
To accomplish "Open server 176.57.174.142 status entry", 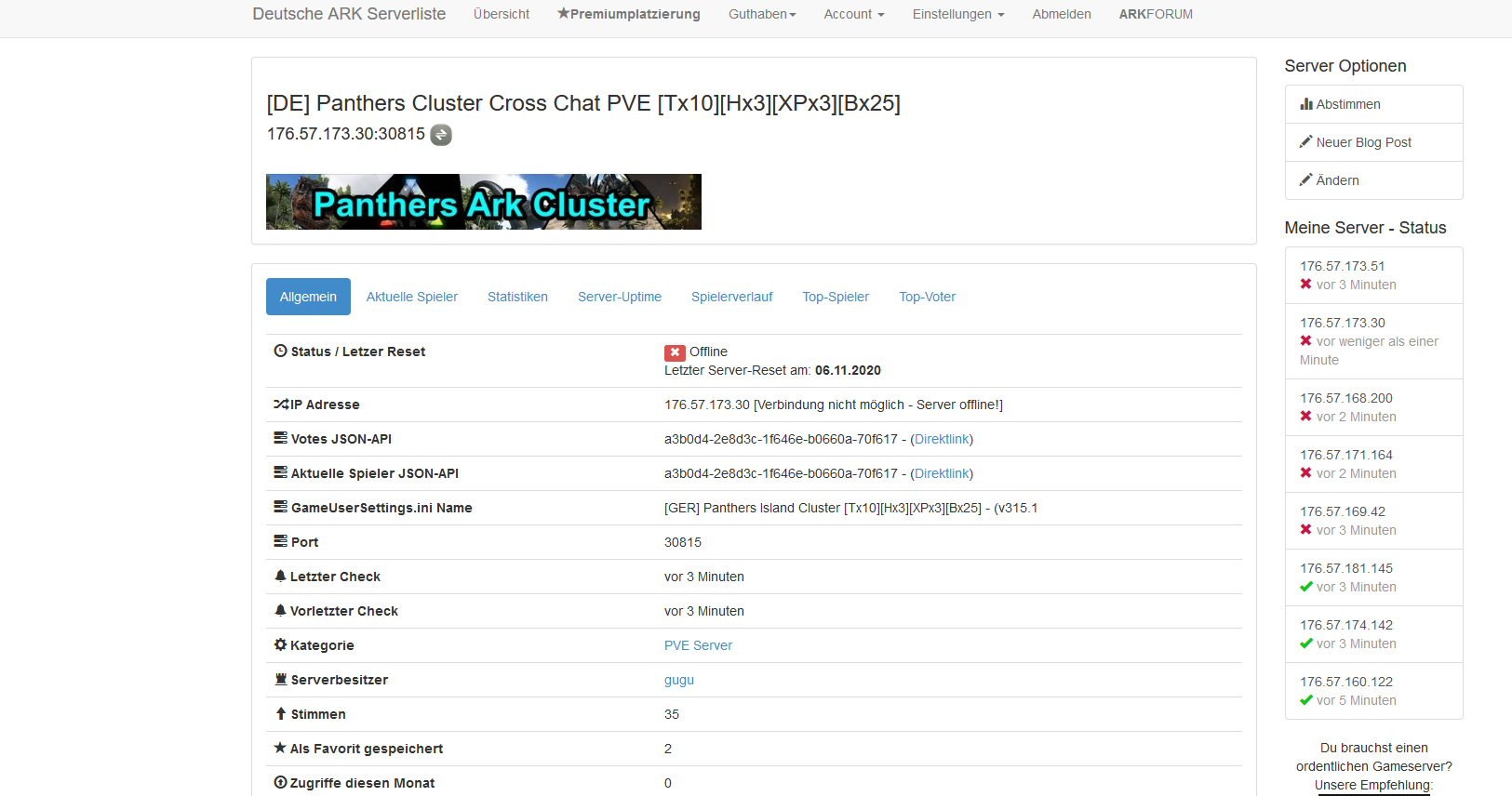I will coord(1374,634).
